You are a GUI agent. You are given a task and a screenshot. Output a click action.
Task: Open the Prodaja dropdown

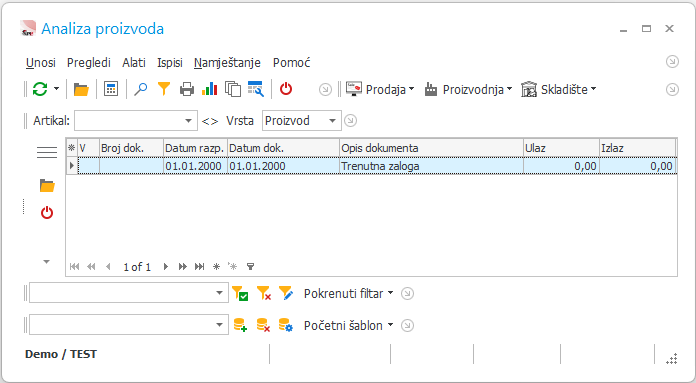(x=380, y=90)
